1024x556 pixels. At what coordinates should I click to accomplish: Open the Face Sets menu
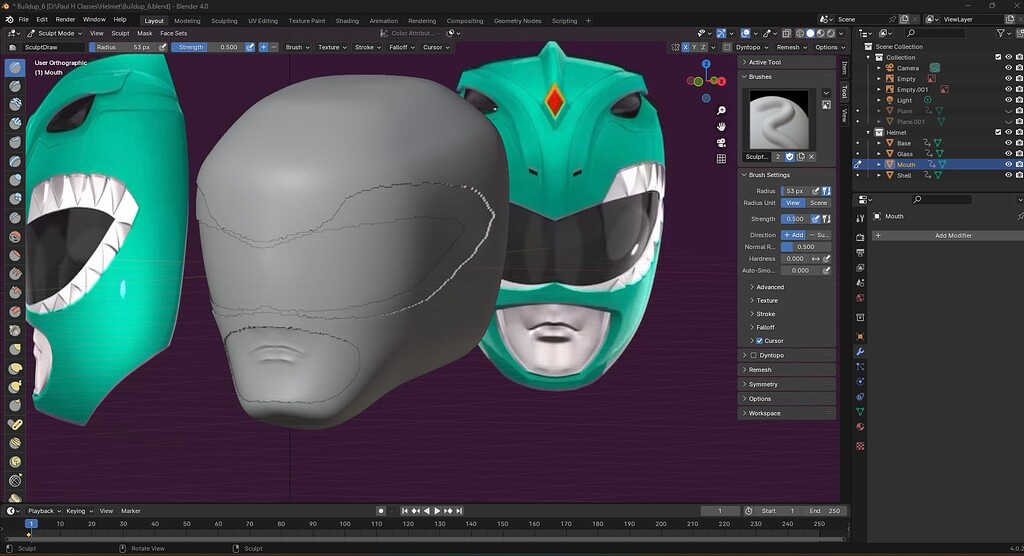(173, 33)
